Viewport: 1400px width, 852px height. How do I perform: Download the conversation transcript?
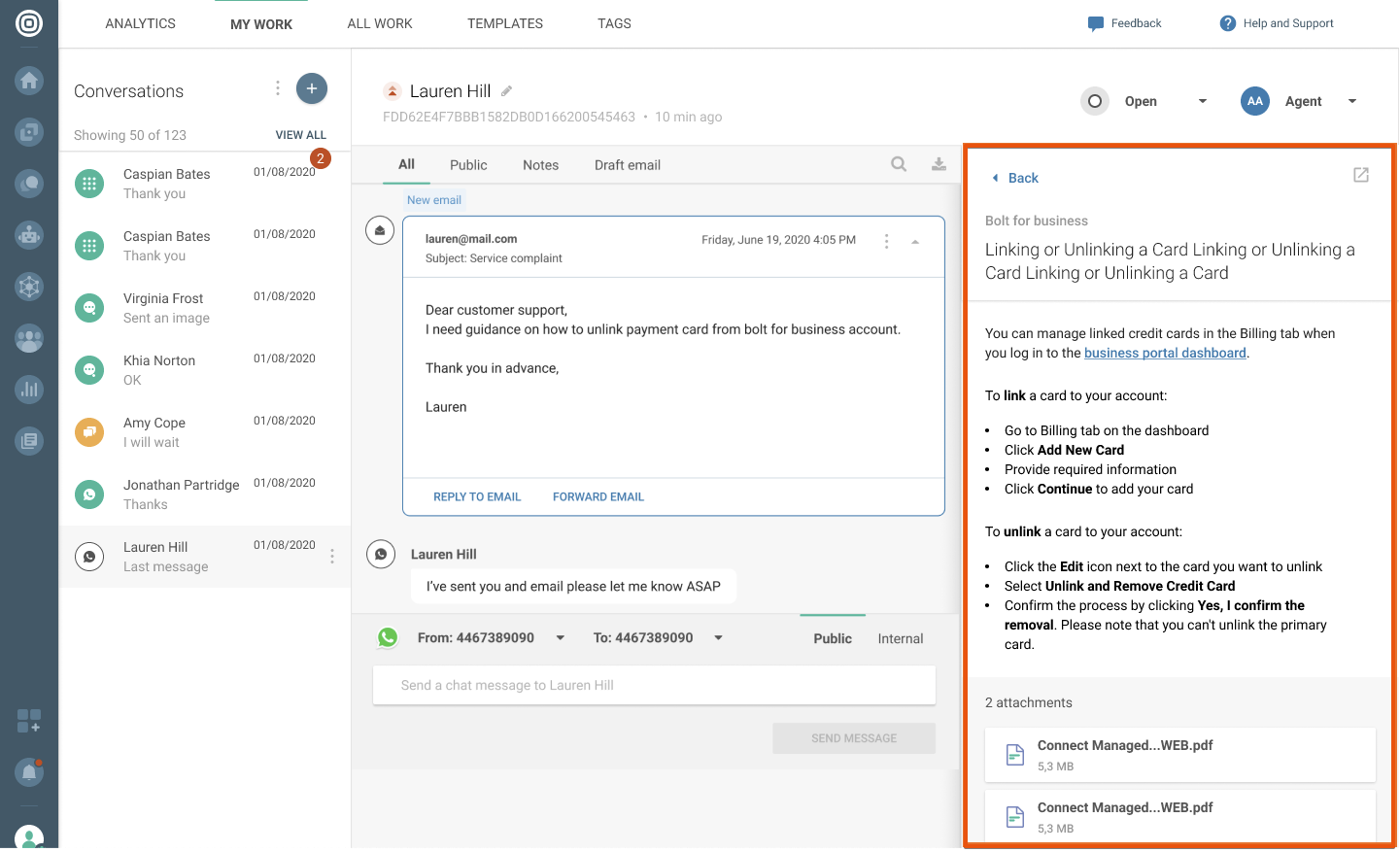(x=939, y=164)
